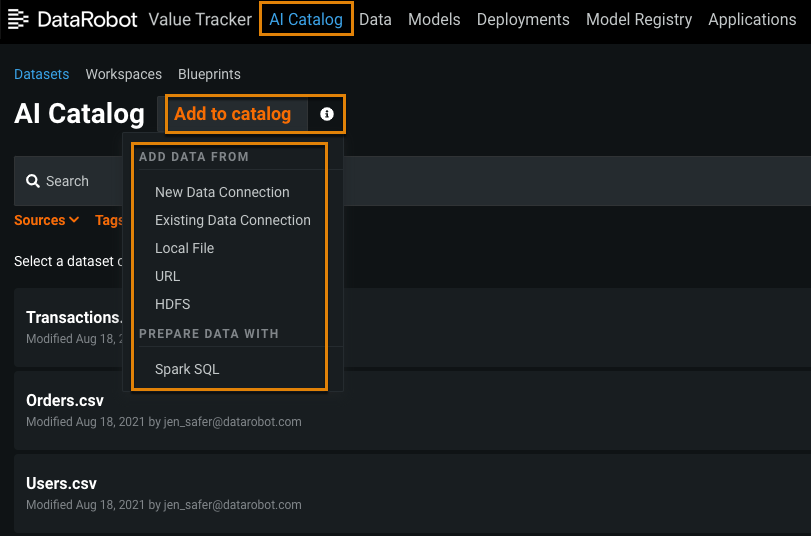The image size is (811, 536).
Task: Select New Data Connection option
Action: (222, 192)
